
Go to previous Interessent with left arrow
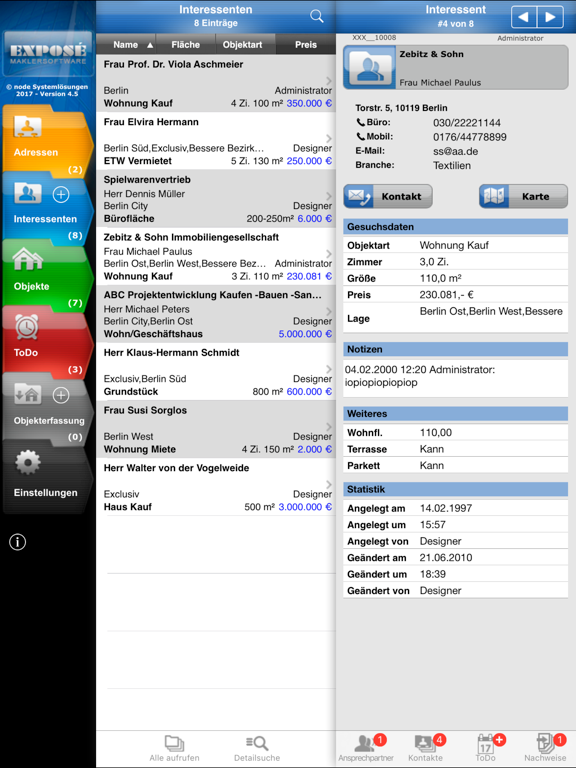tap(524, 17)
